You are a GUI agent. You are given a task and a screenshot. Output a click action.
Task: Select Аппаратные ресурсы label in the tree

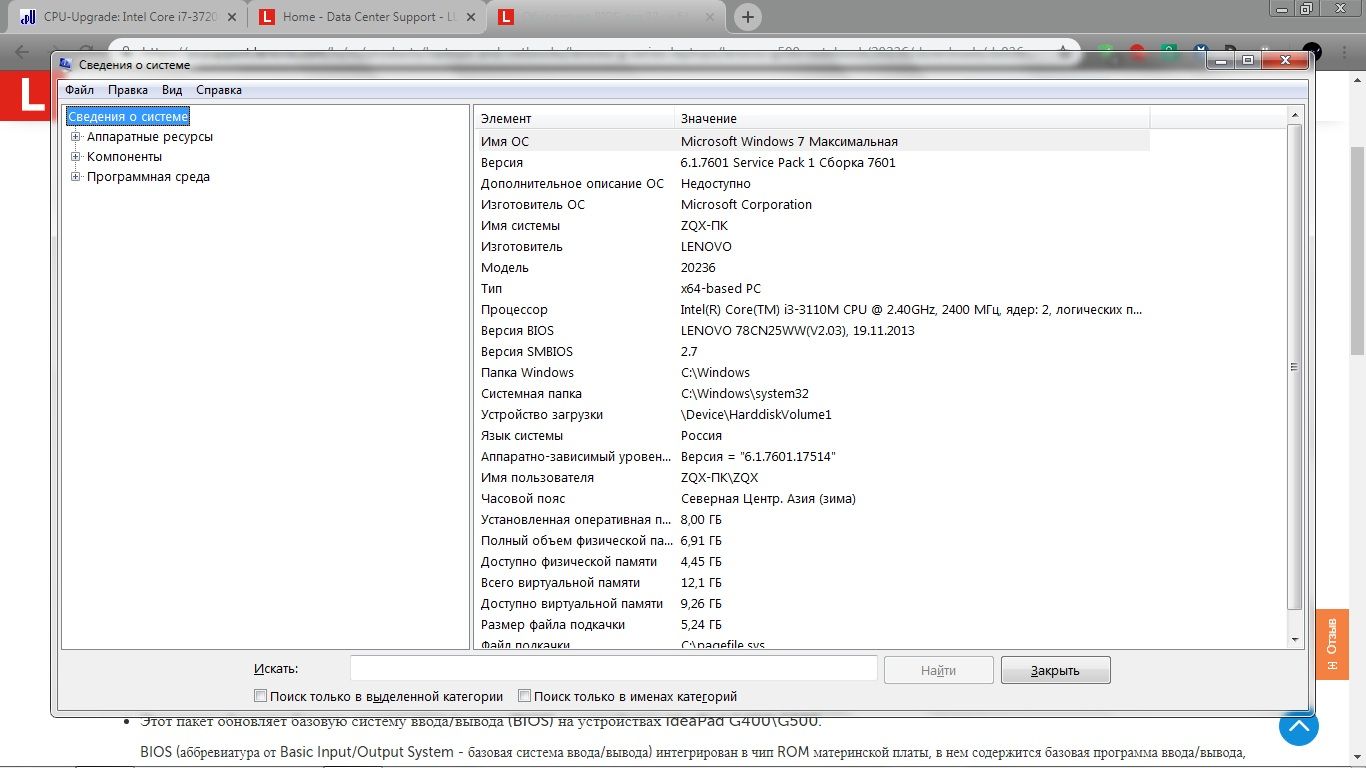(x=150, y=137)
